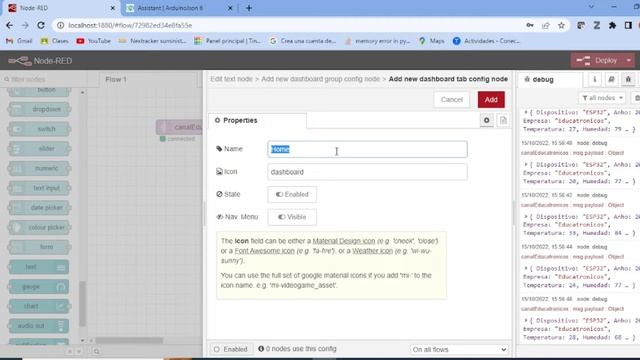640x360 pixels.
Task: Open node settings gear icon
Action: coord(487,120)
